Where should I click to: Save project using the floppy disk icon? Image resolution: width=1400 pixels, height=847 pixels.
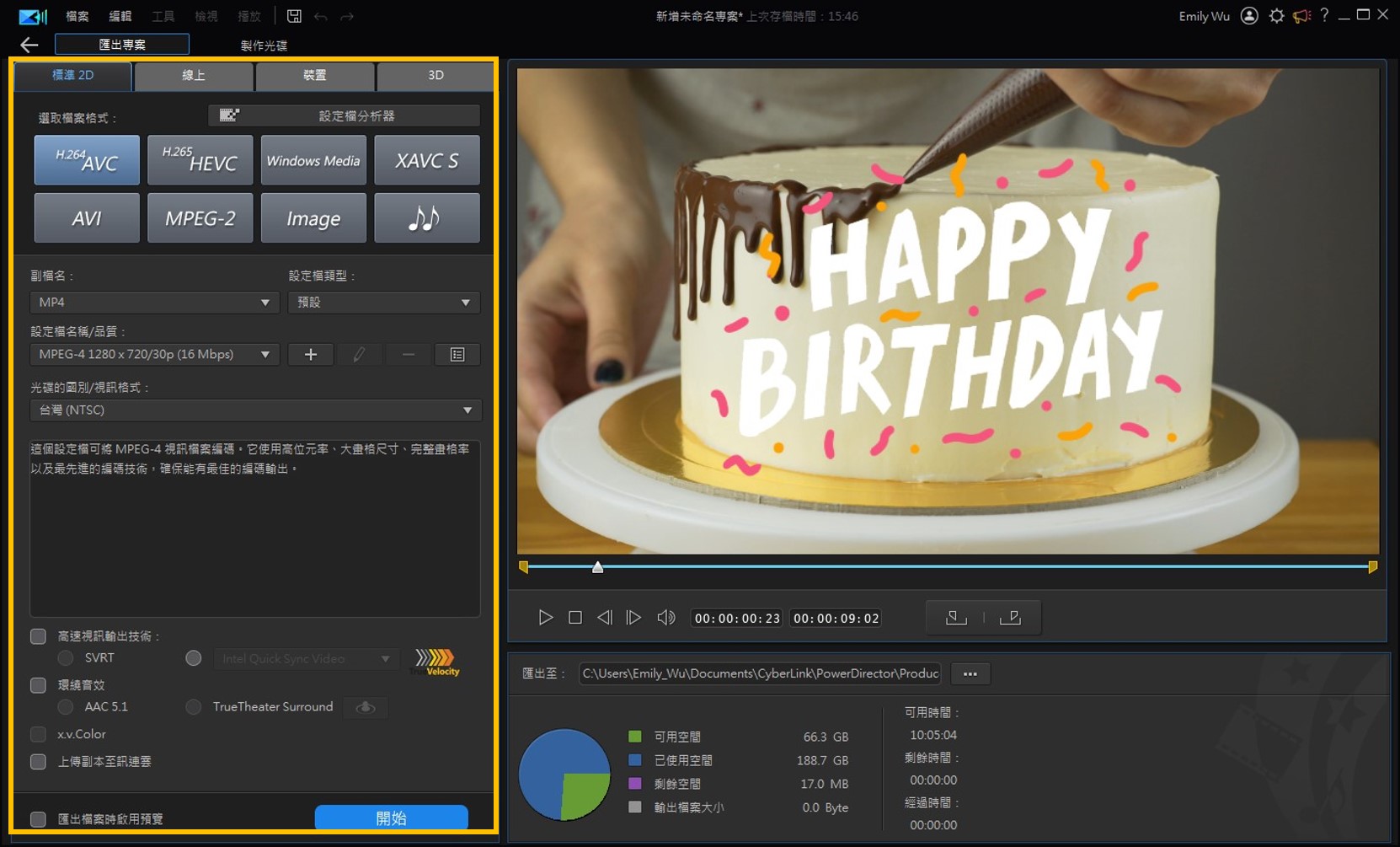294,16
